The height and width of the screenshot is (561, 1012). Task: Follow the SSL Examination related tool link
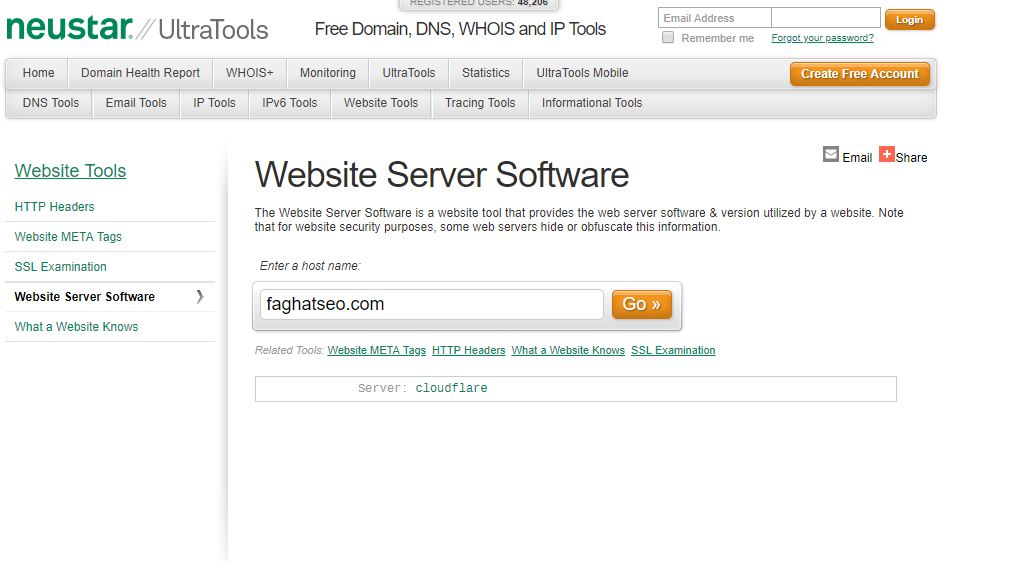pyautogui.click(x=673, y=350)
